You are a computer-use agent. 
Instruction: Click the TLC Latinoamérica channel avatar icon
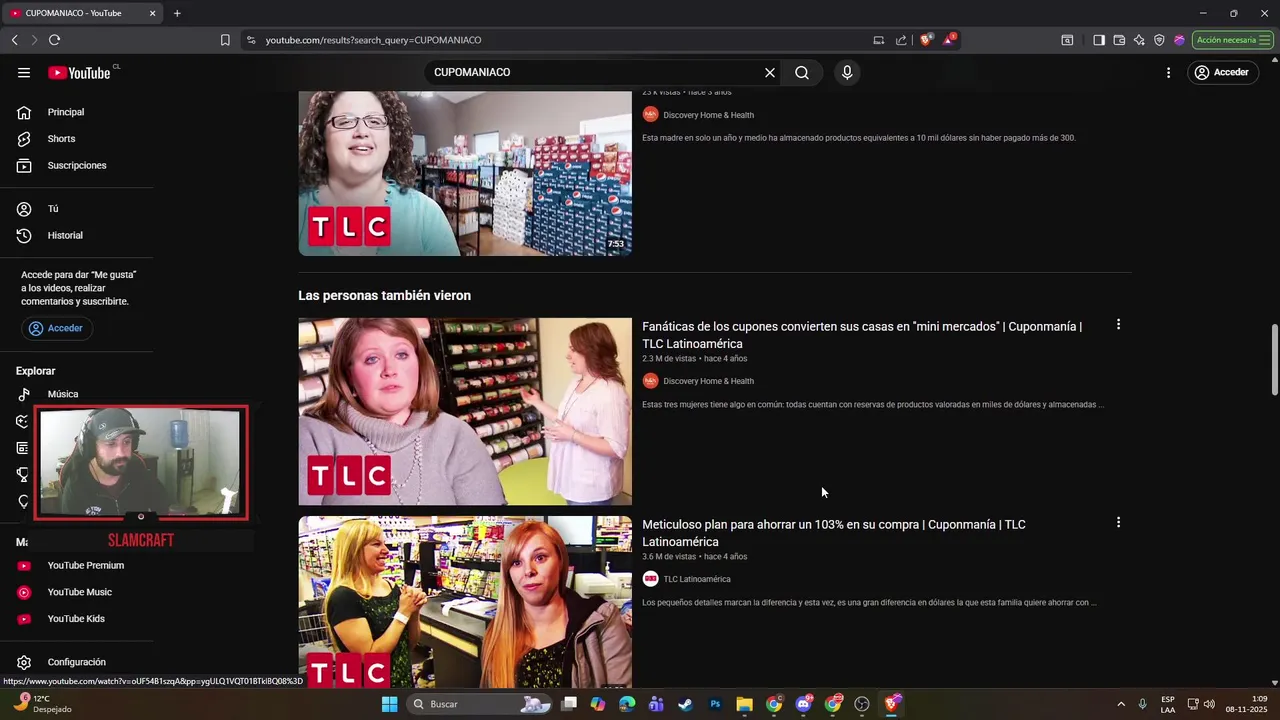click(x=650, y=579)
